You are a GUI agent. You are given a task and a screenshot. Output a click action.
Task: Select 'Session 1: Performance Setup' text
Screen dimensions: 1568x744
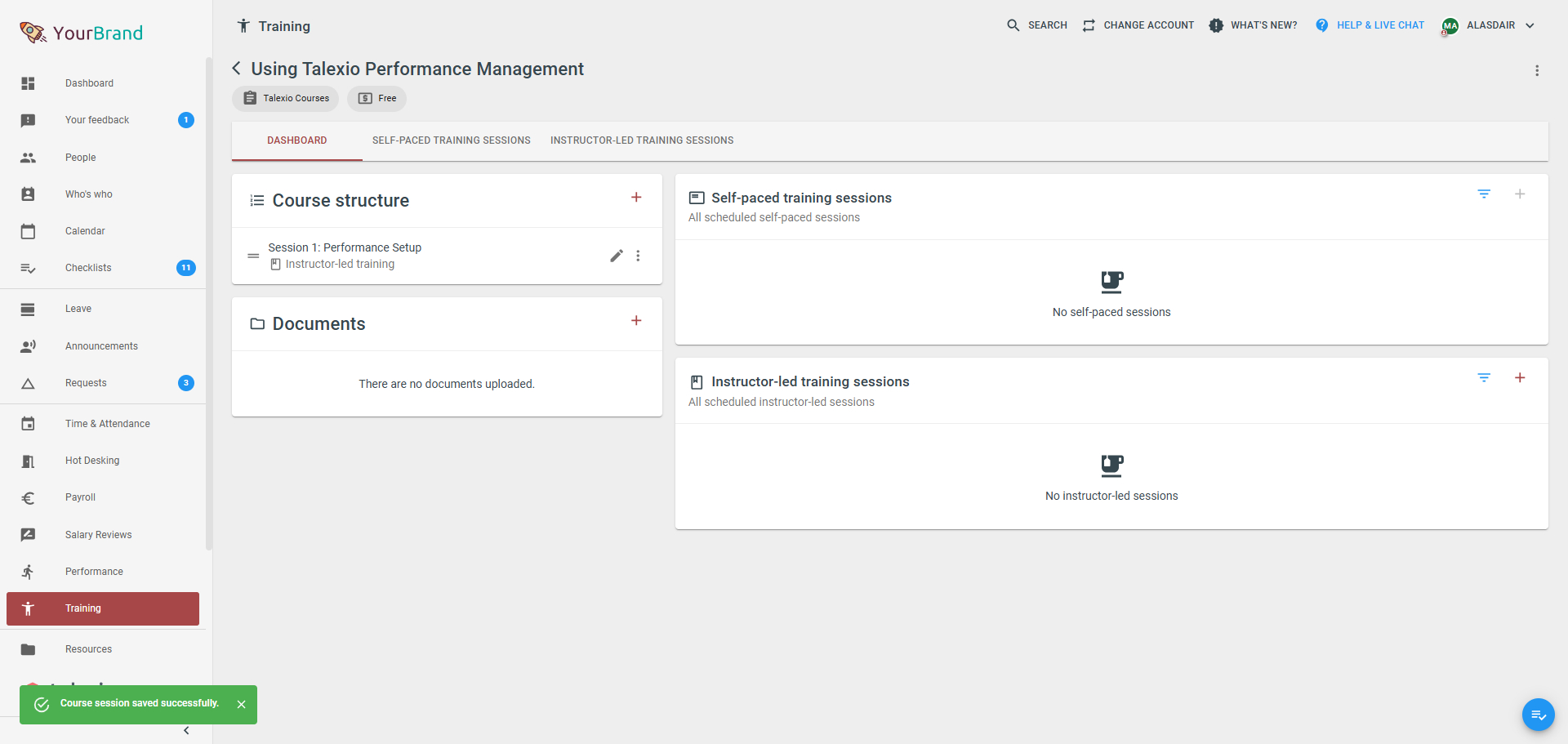pyautogui.click(x=345, y=247)
